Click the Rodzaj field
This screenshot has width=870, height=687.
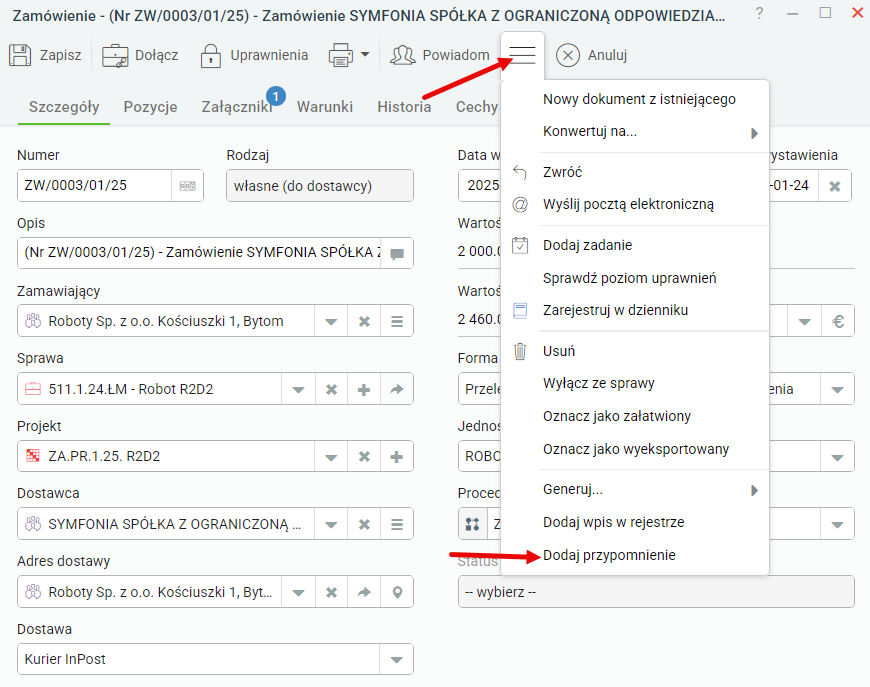(x=320, y=186)
